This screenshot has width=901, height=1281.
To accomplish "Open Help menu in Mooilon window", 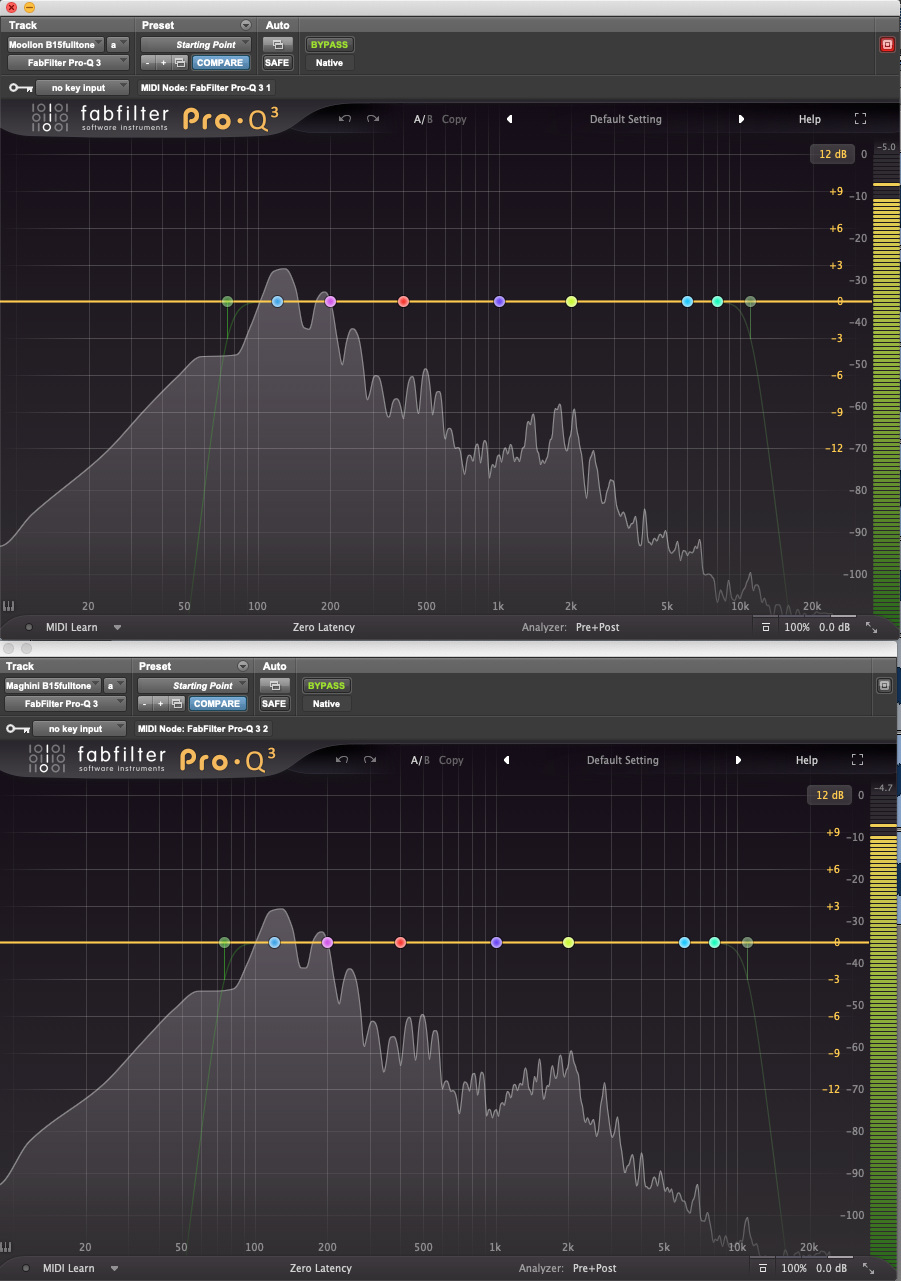I will tap(810, 119).
